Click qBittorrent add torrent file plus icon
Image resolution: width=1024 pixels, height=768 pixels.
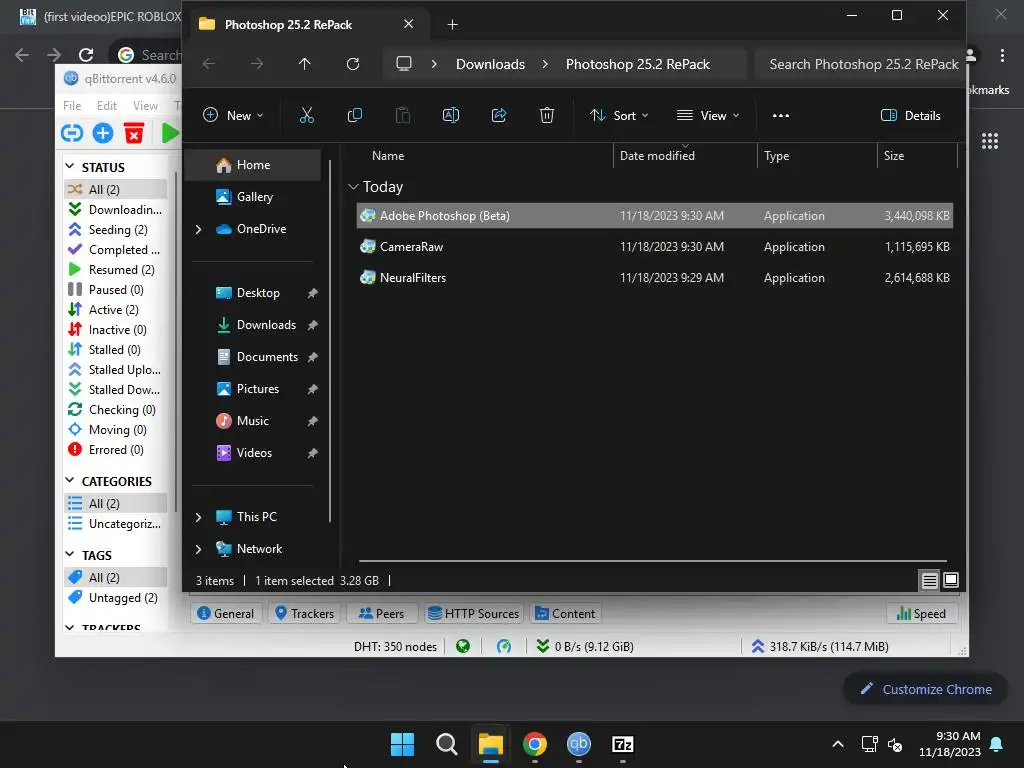coord(103,133)
